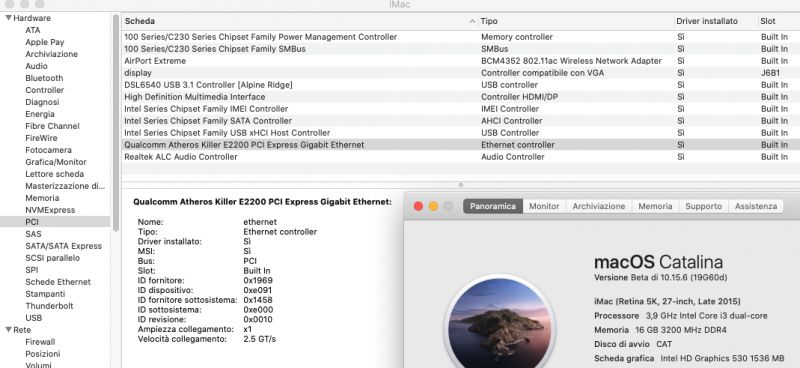Select the AirPort Extreme row
This screenshot has height=368, width=800.
point(461,61)
